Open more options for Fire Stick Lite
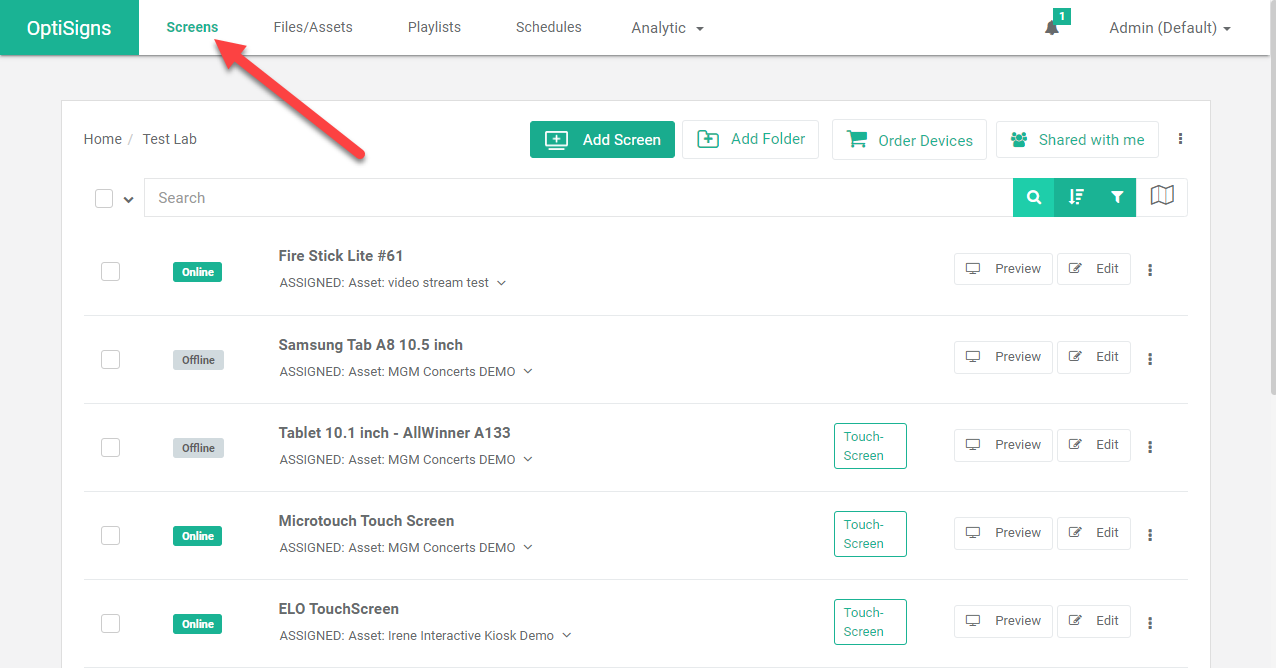This screenshot has width=1276, height=668. coord(1150,270)
